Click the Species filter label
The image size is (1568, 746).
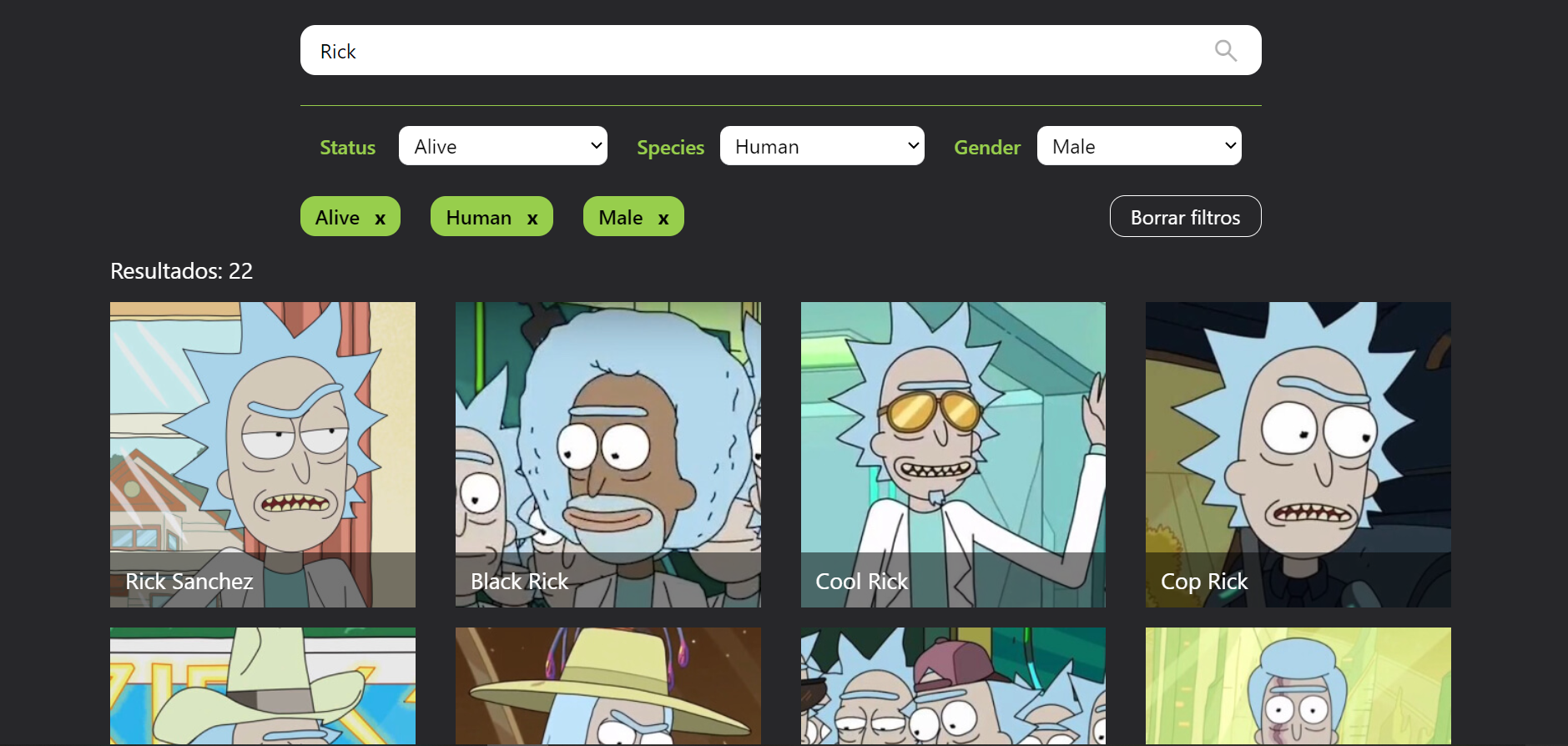[x=670, y=148]
